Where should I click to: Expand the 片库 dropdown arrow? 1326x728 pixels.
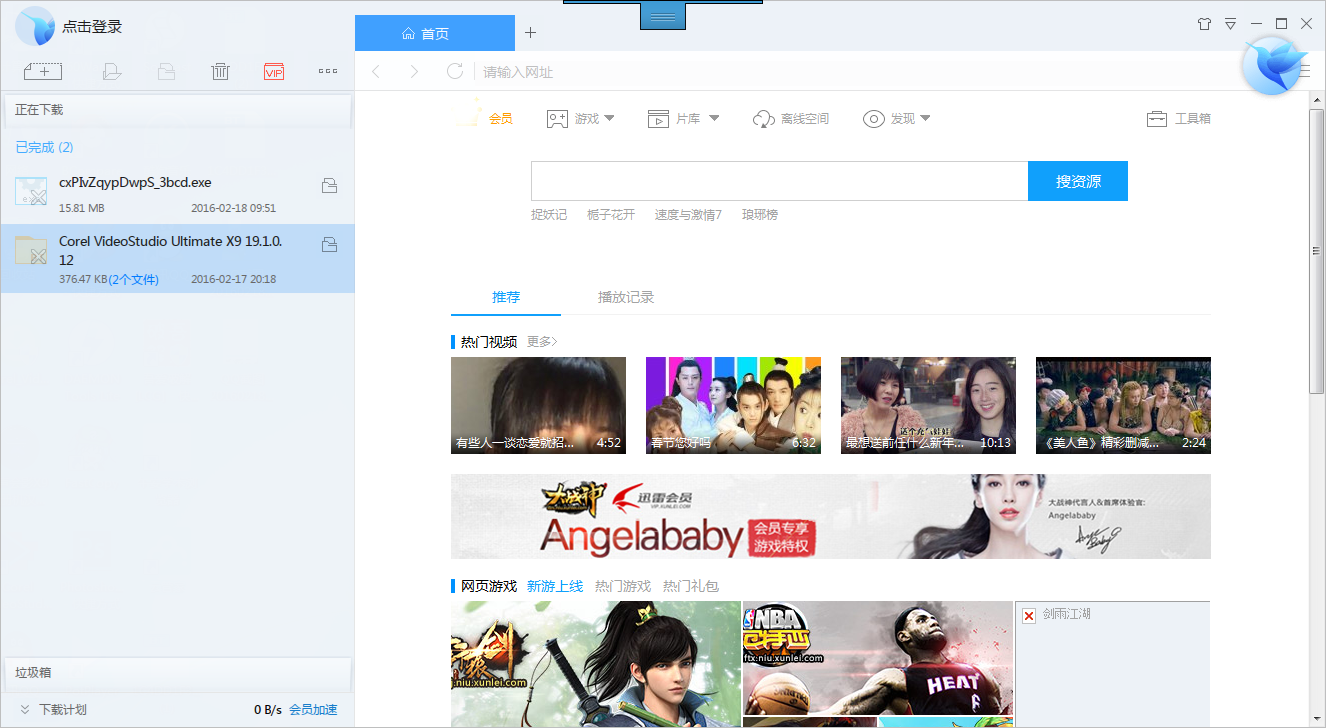714,119
